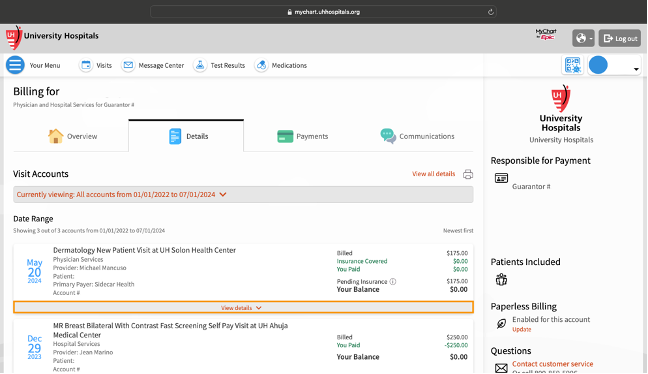This screenshot has width=648, height=374.
Task: Expand the profile avatar dropdown arrow
Action: pos(636,69)
